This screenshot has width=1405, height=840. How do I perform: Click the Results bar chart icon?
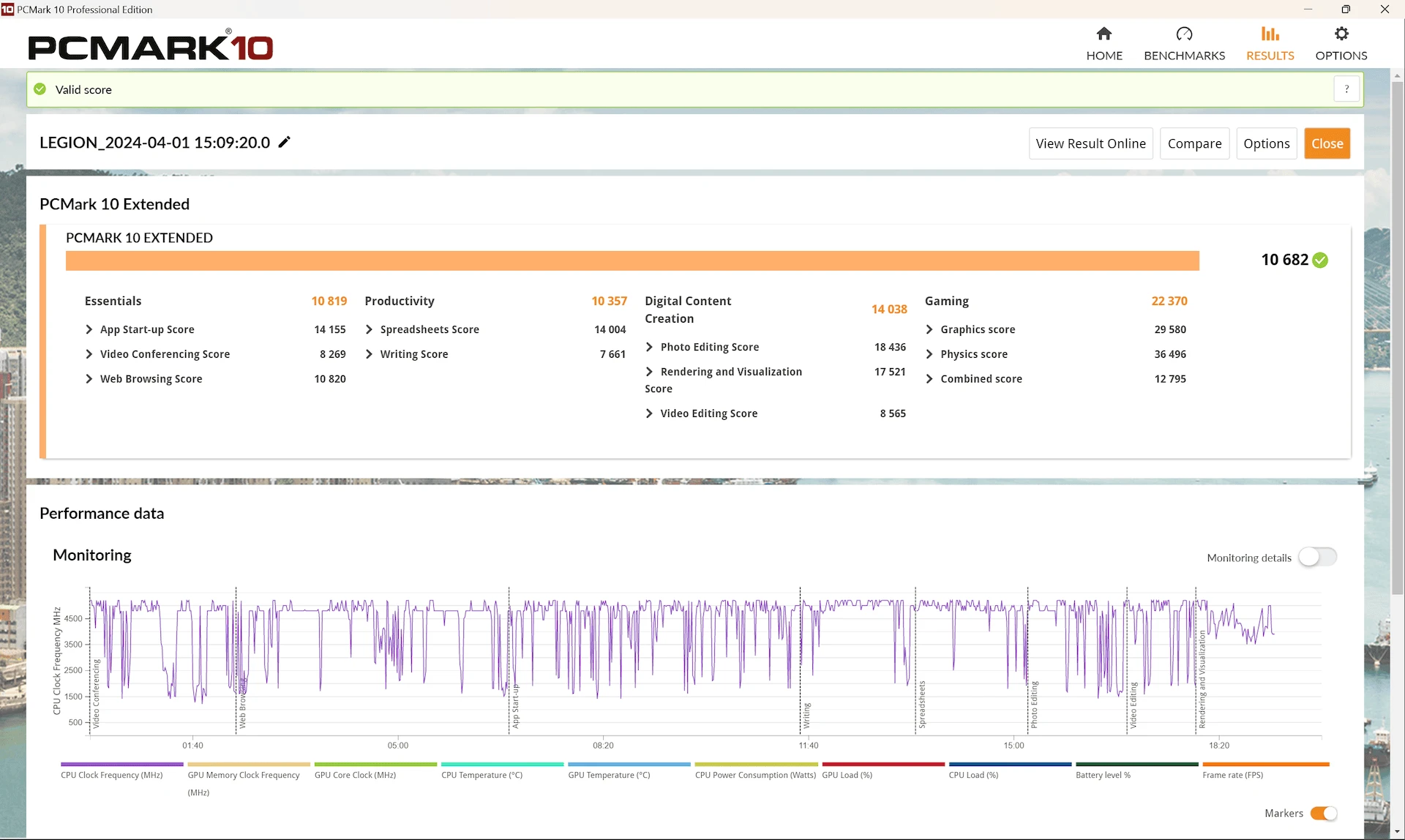click(1270, 34)
